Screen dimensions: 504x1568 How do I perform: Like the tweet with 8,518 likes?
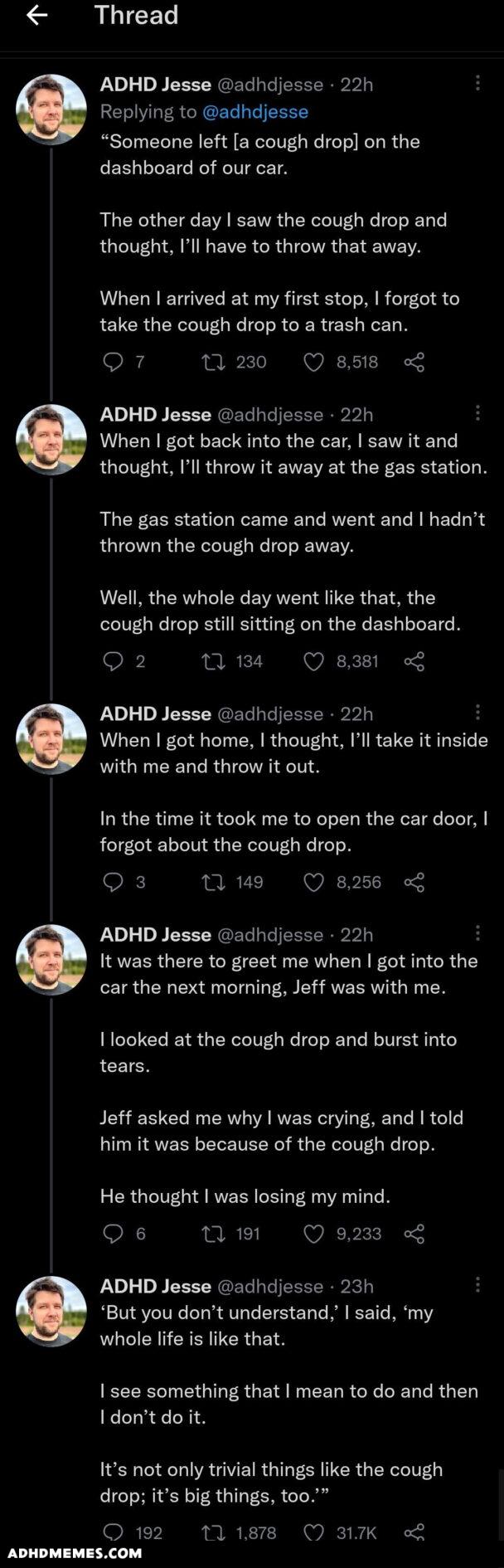(x=313, y=362)
